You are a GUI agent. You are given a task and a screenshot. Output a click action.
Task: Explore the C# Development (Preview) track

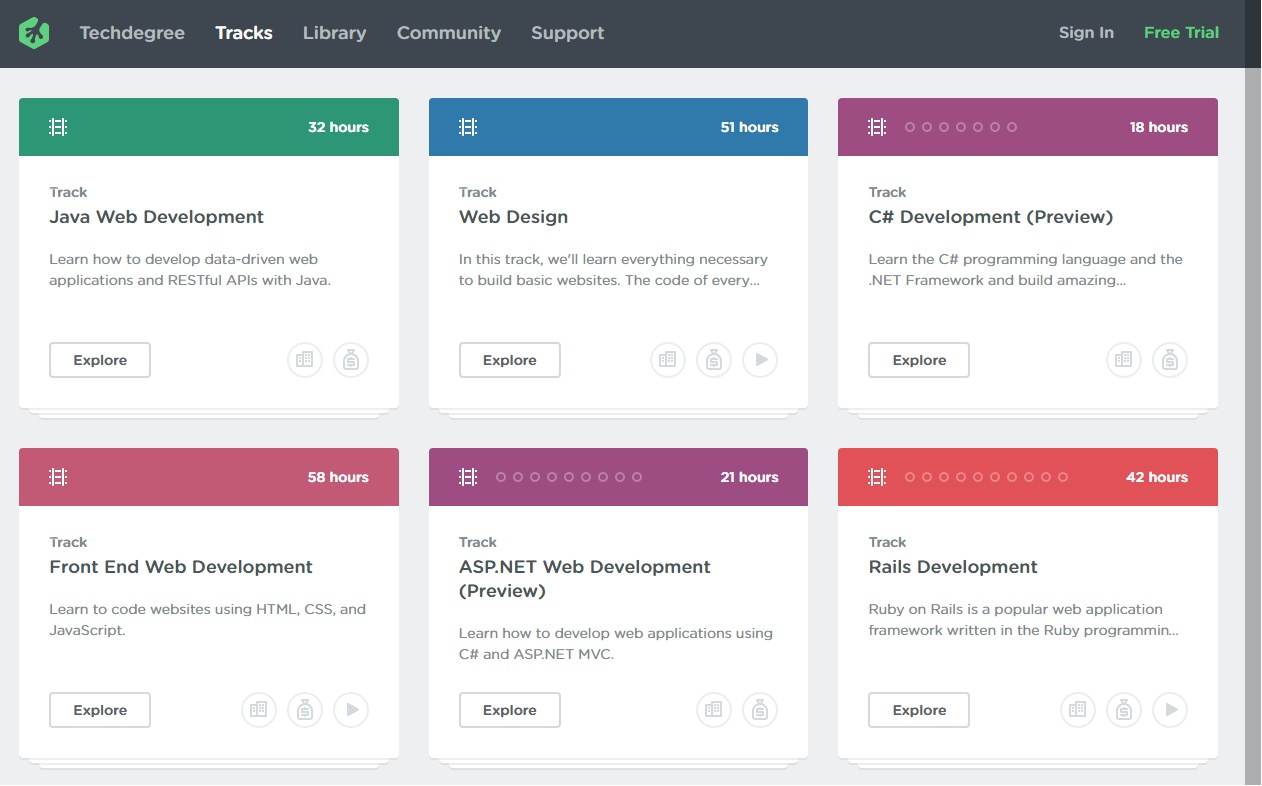919,360
